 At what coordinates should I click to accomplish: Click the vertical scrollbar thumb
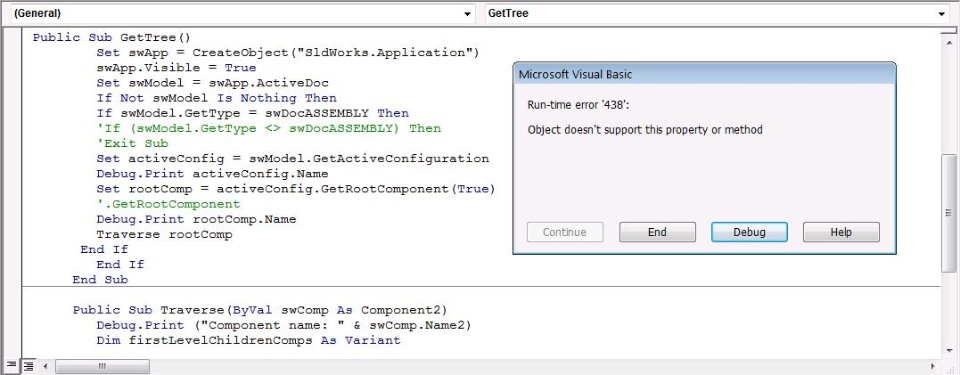pyautogui.click(x=947, y=213)
